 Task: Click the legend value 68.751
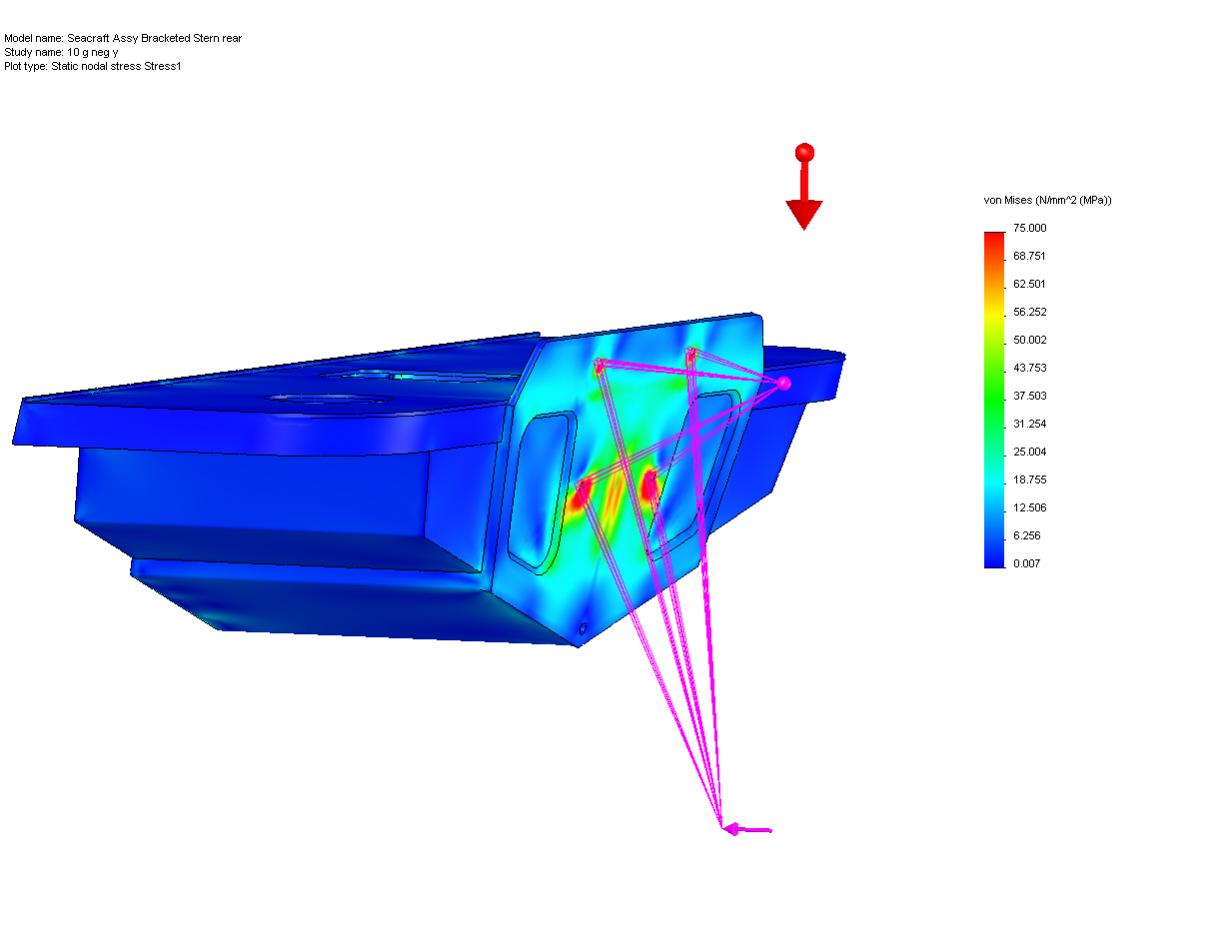click(1030, 256)
